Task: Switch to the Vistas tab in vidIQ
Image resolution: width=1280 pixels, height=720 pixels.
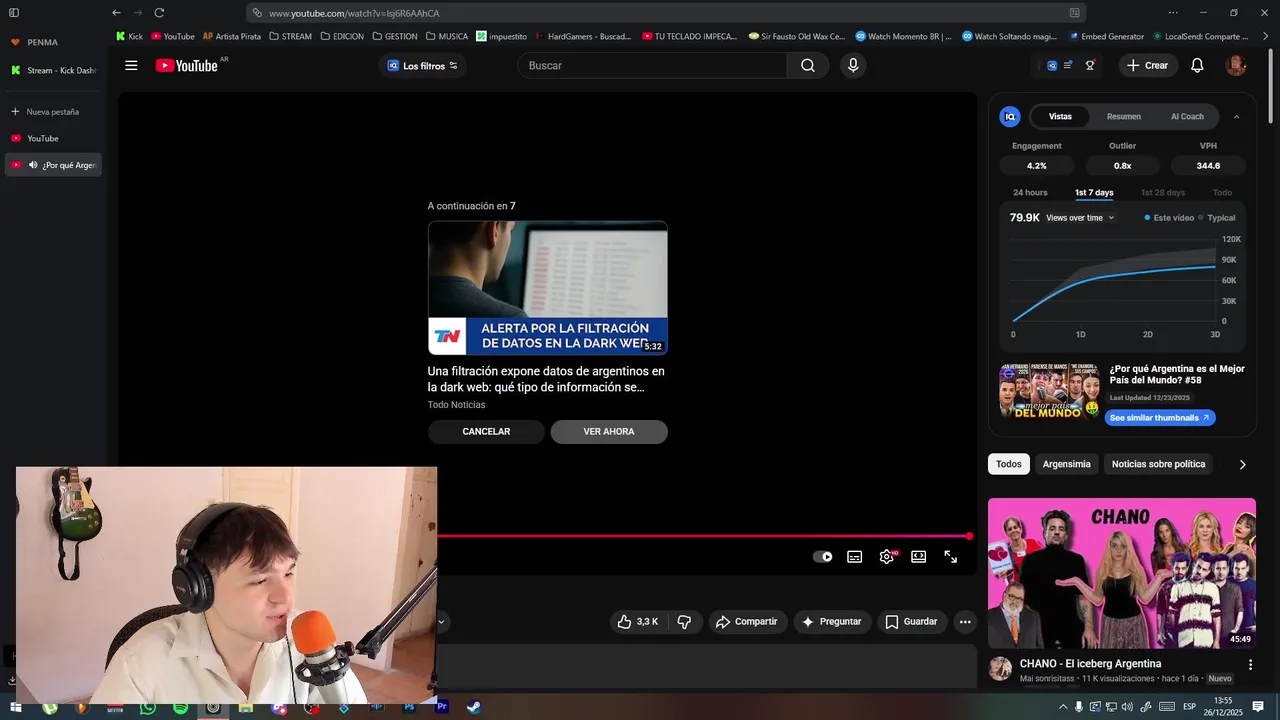Action: click(x=1060, y=117)
